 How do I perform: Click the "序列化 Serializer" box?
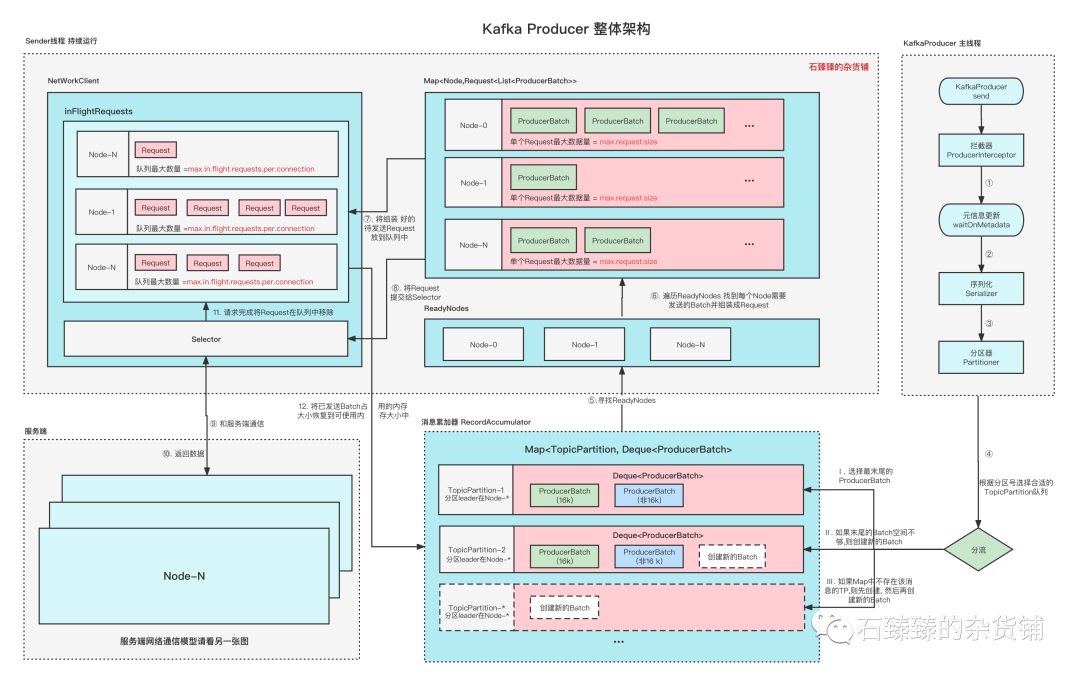981,289
